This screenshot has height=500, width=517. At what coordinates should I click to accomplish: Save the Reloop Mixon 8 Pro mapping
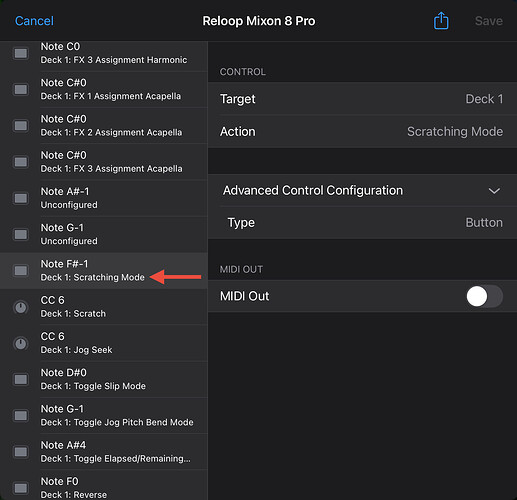click(489, 21)
